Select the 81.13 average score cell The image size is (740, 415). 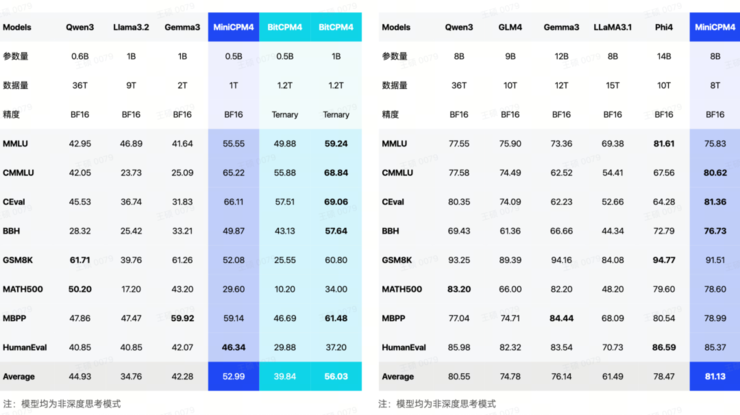(x=715, y=376)
